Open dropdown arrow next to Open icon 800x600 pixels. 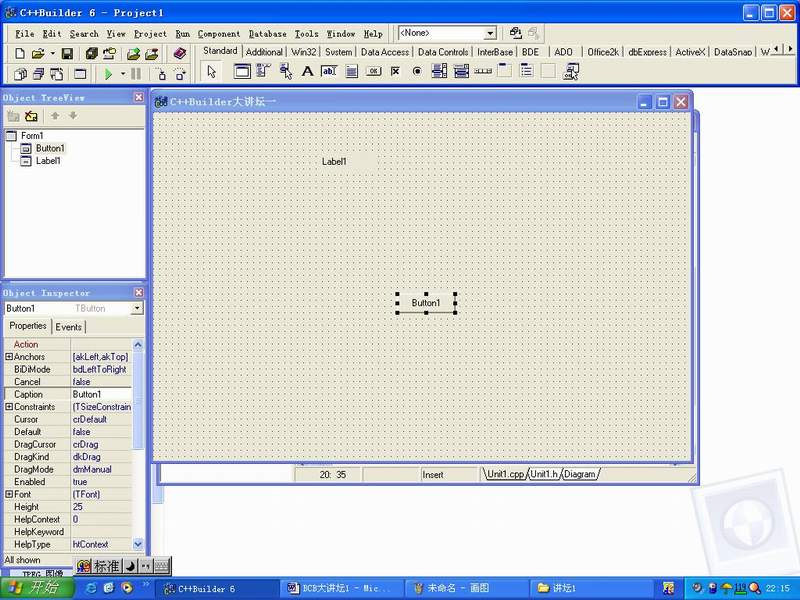[x=53, y=54]
